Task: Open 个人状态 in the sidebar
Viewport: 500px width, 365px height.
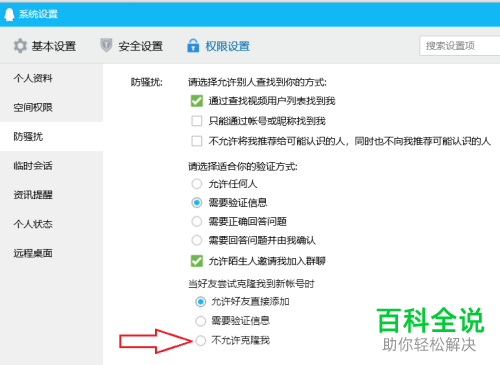Action: point(52,224)
